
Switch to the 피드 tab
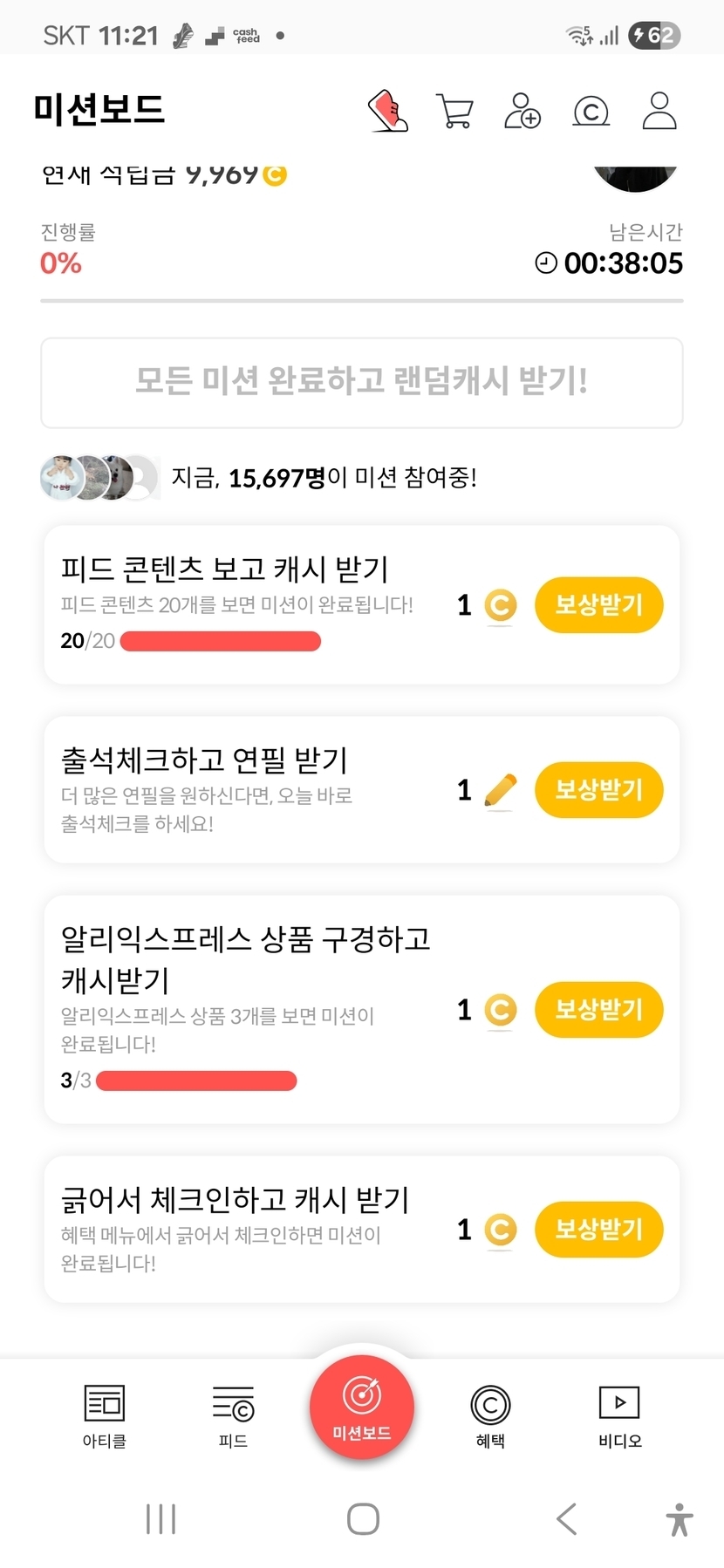233,1415
